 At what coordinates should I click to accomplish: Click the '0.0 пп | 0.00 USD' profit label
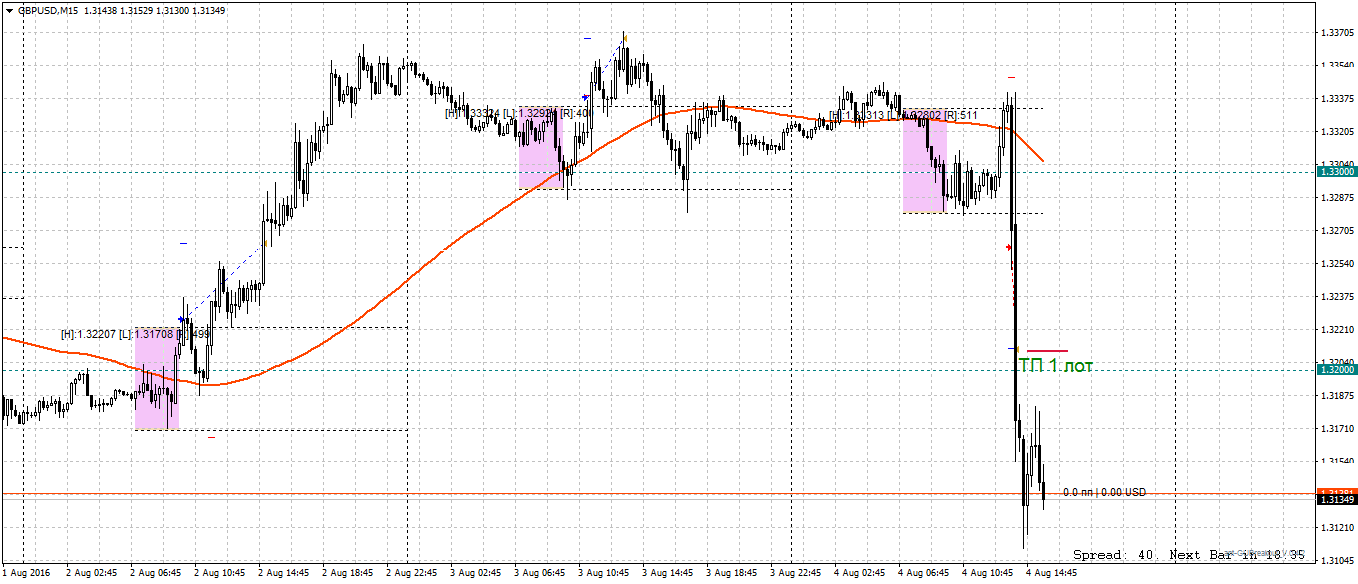point(1104,492)
